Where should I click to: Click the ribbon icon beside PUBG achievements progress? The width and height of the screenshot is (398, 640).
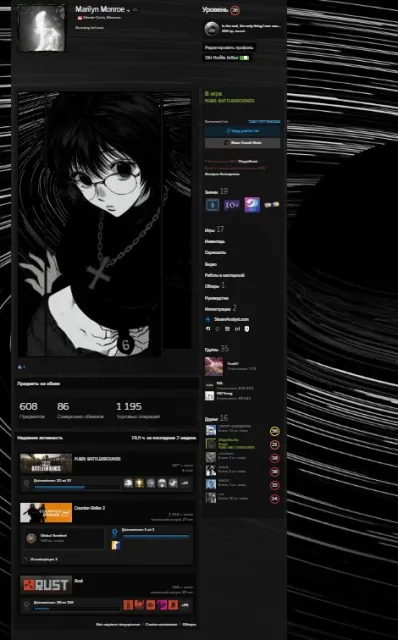click(27, 483)
